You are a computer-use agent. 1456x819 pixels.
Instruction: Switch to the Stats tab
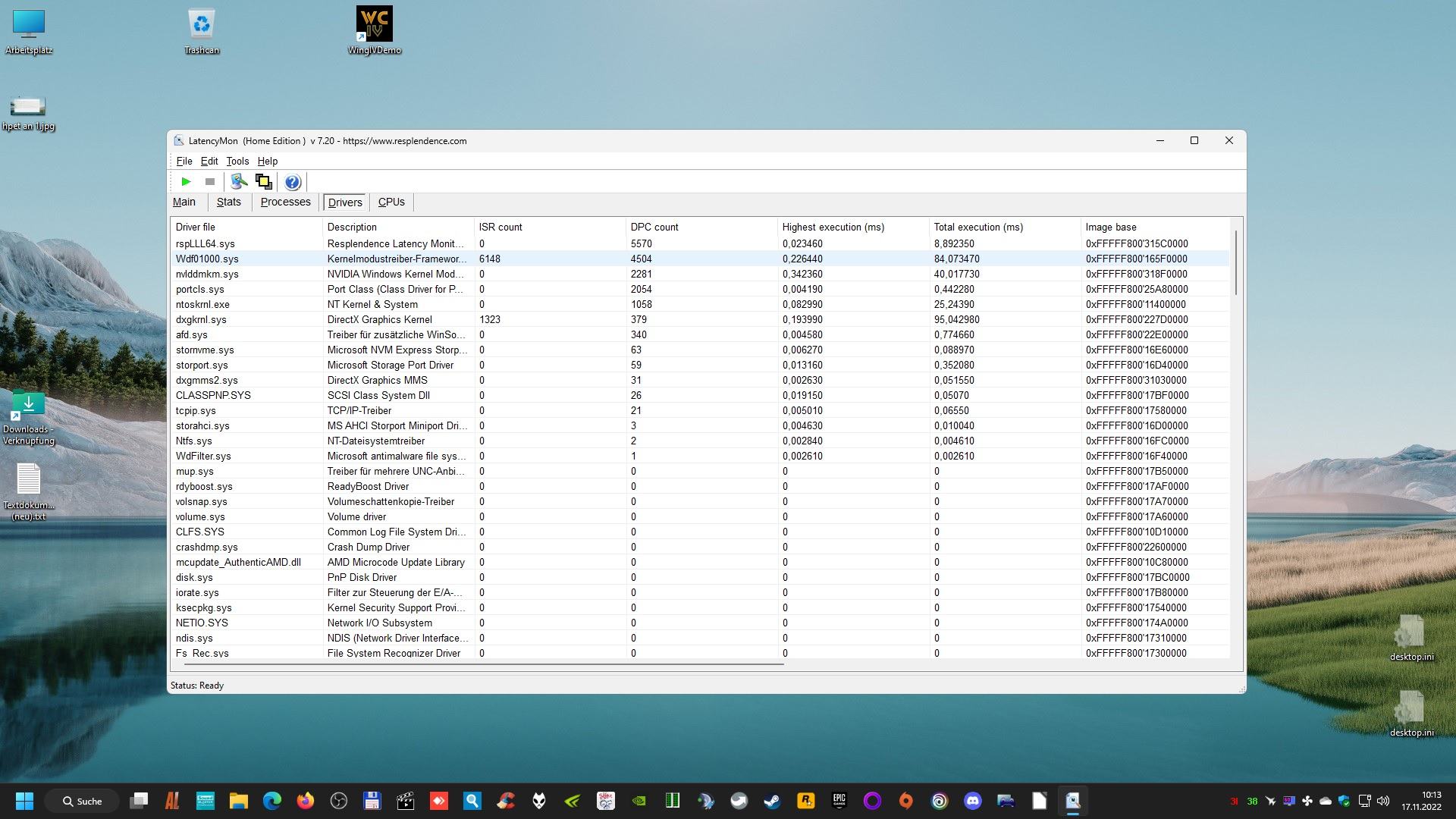tap(229, 202)
